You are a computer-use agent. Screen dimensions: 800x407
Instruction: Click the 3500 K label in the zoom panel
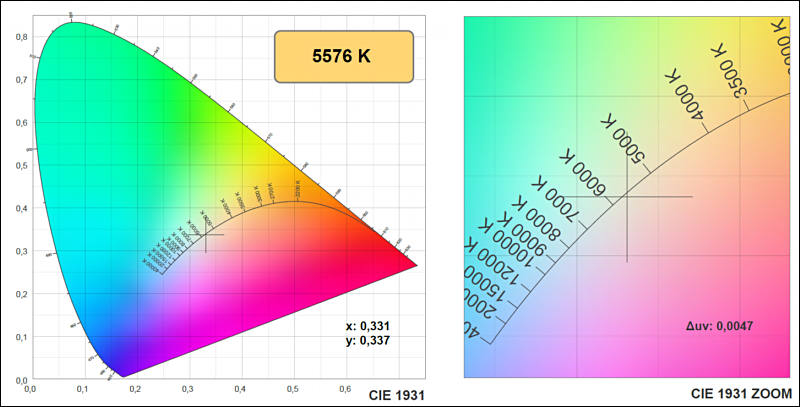click(x=730, y=71)
